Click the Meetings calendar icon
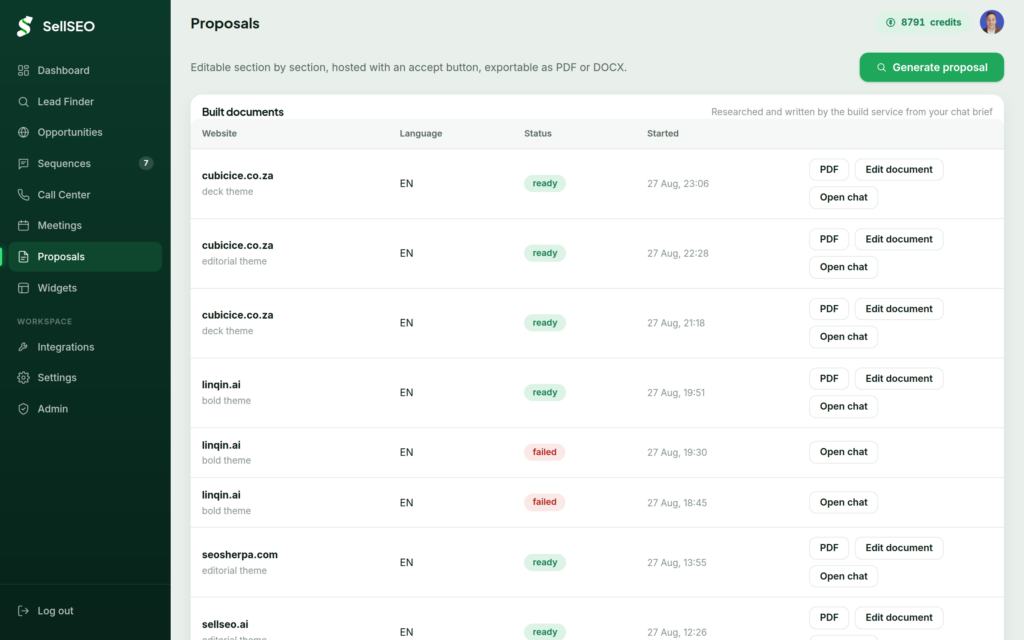This screenshot has width=1024, height=640. pos(24,226)
